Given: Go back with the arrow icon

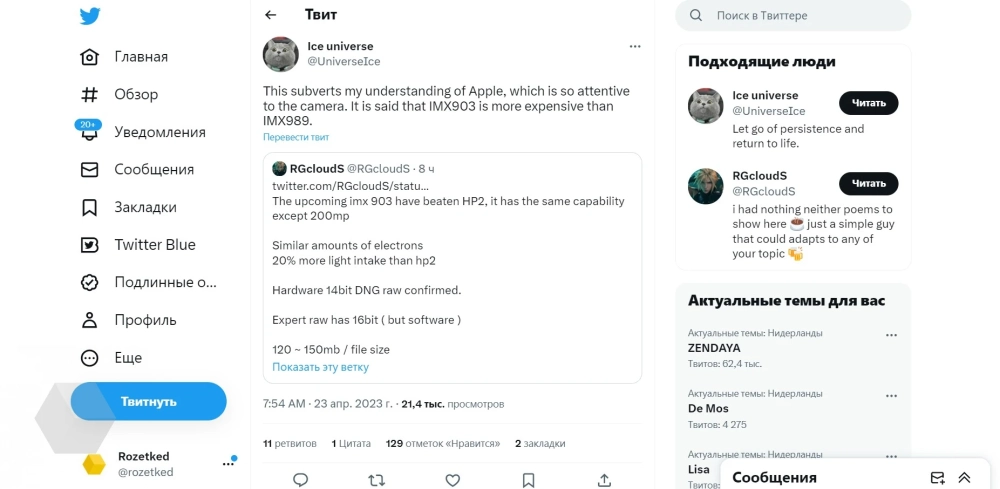Looking at the screenshot, I should (x=270, y=15).
